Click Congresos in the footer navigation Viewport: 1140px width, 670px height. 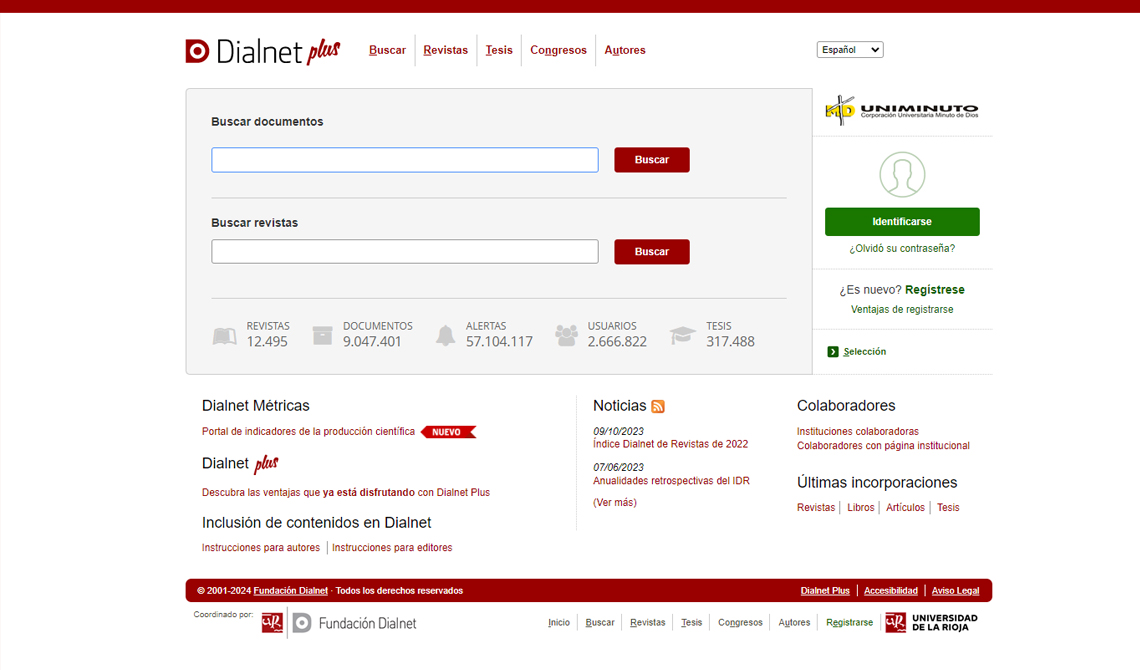pos(740,623)
